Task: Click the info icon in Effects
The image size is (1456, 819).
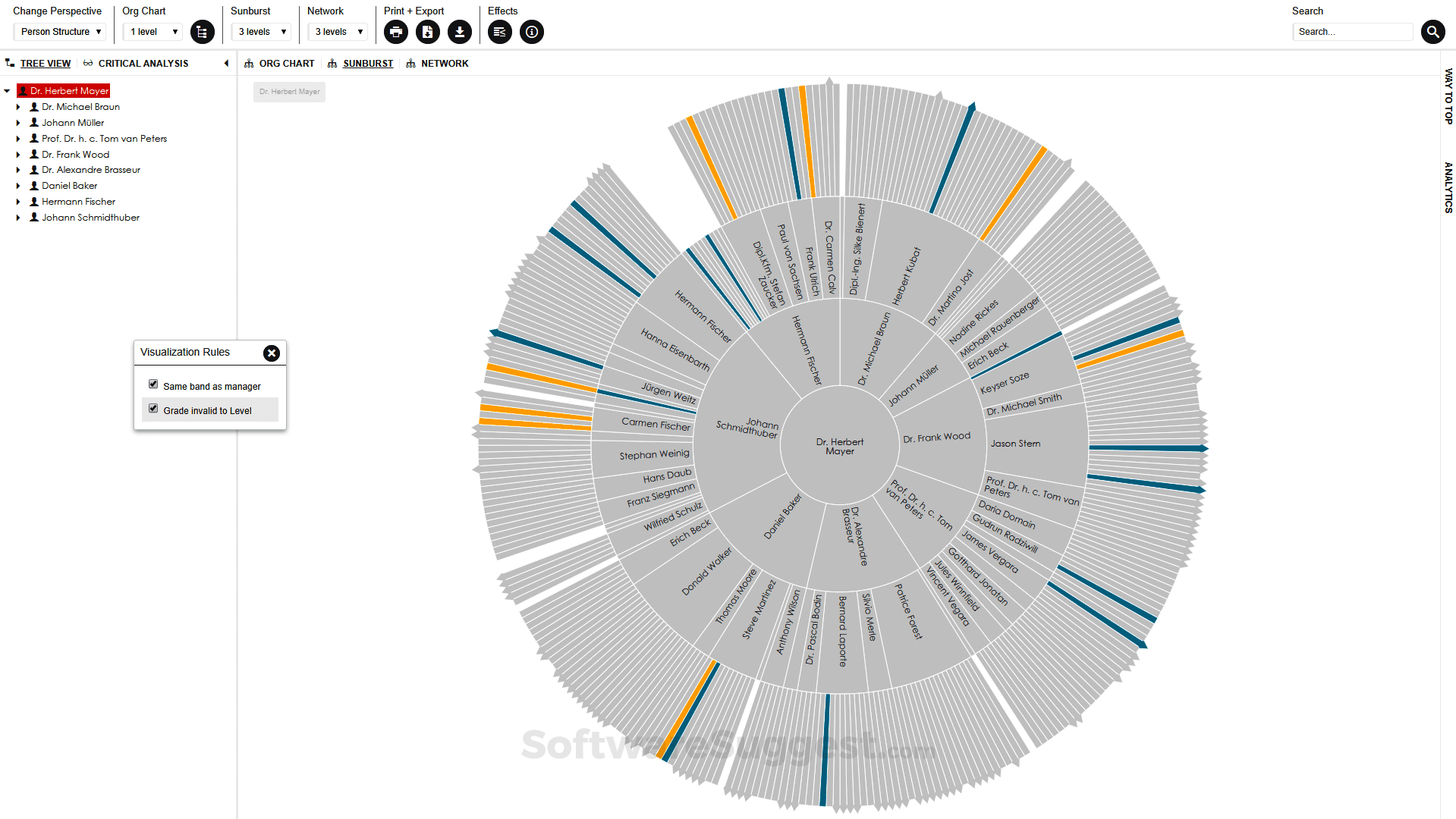Action: click(x=532, y=32)
